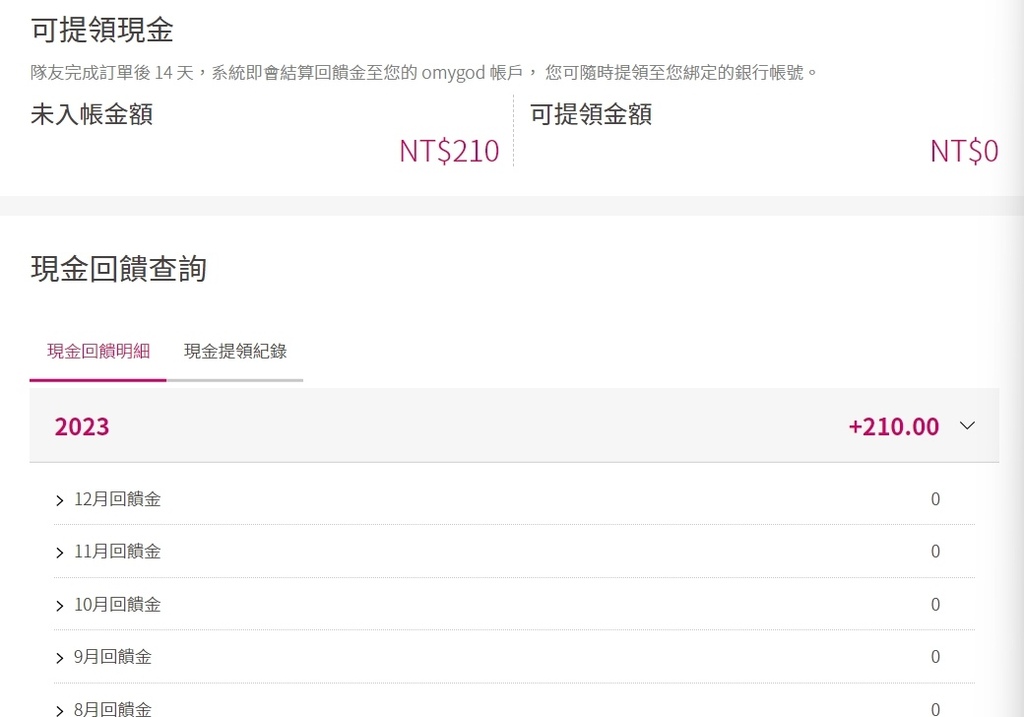Click the NT$0 withdrawable amount

tap(964, 151)
